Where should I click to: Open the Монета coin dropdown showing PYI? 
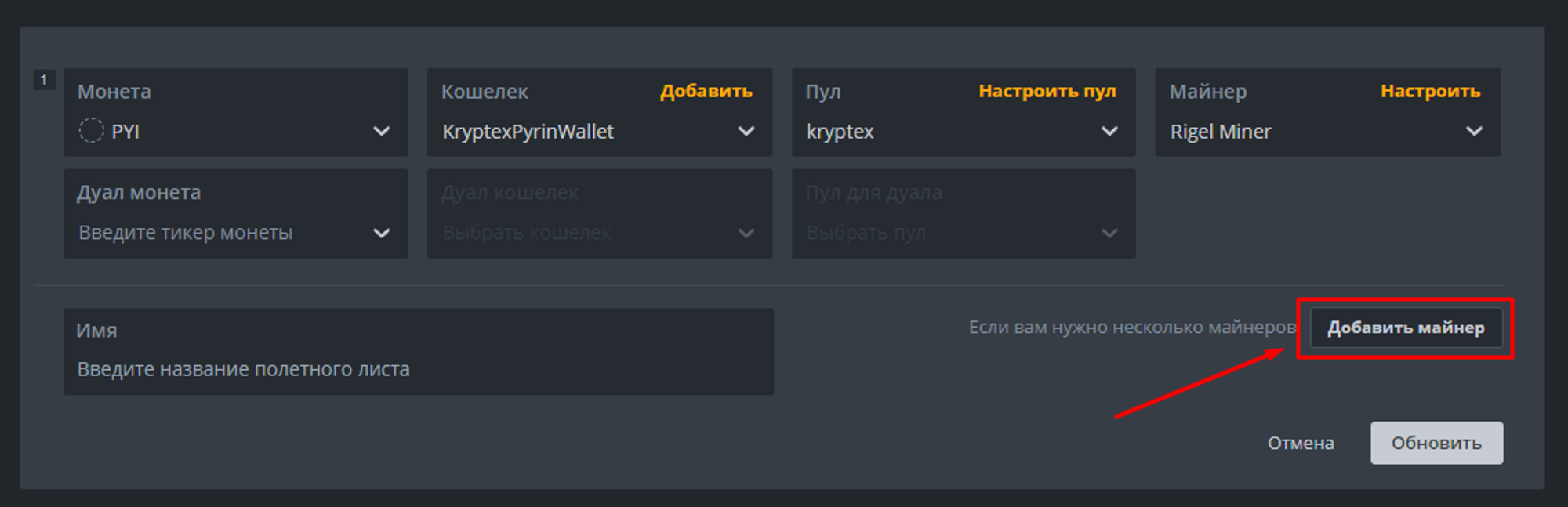pyautogui.click(x=235, y=112)
